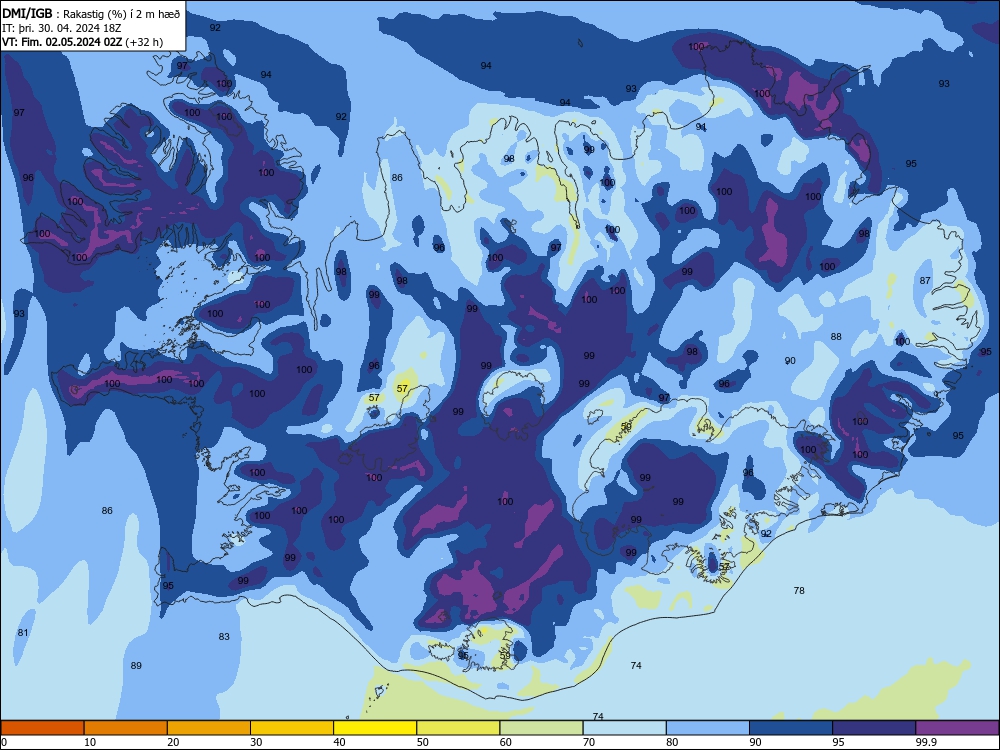Choose the 50–60 pale yellow legend band
Image resolution: width=1000 pixels, height=750 pixels.
[458, 728]
